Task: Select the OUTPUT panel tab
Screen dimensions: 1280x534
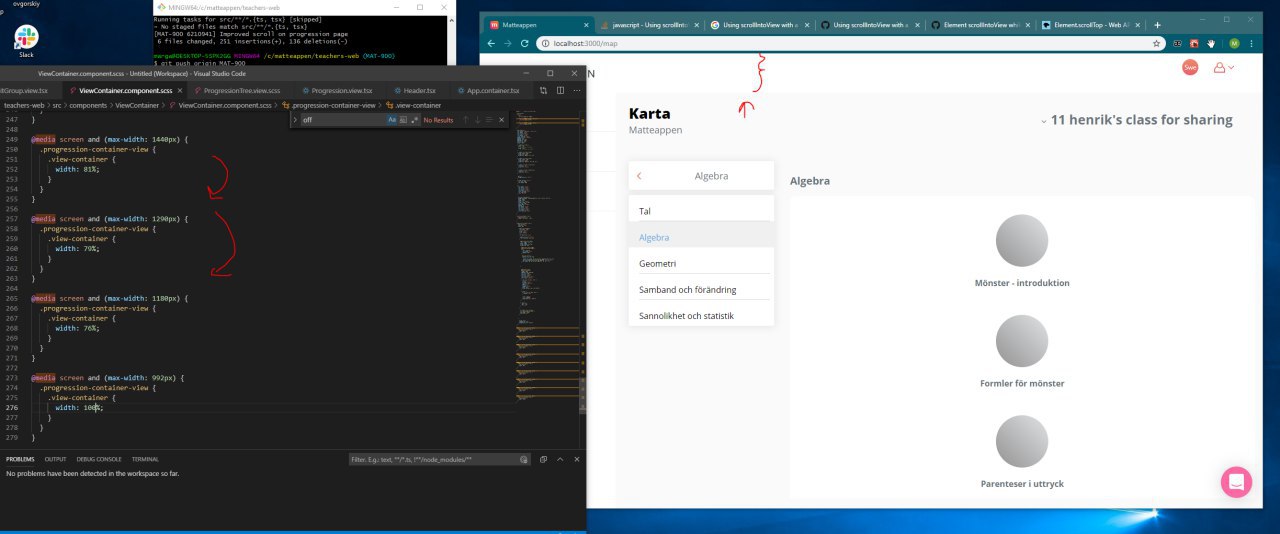Action: tap(55, 459)
